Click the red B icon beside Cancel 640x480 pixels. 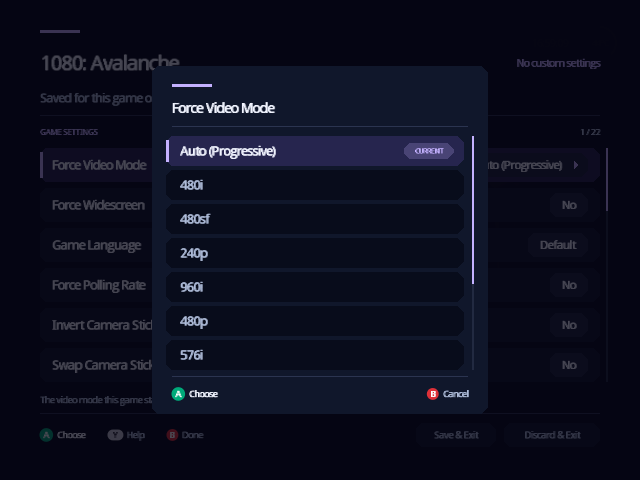[433, 394]
